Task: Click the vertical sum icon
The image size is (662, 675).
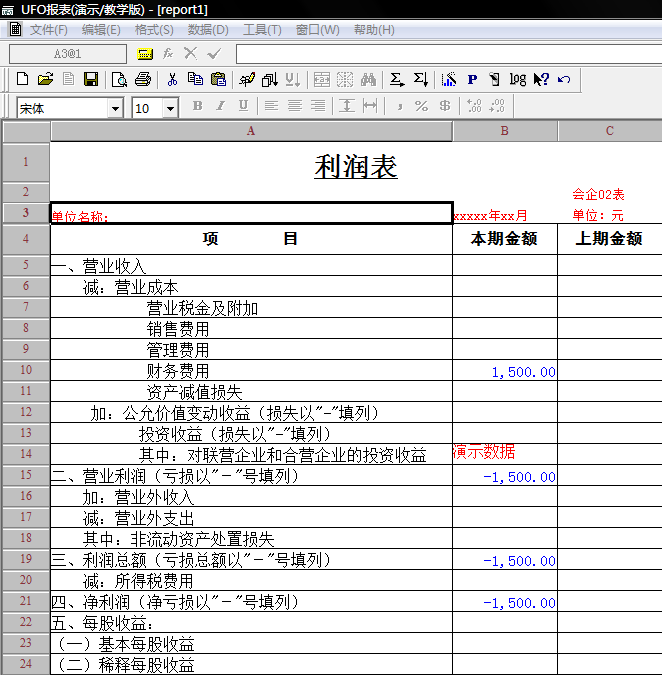Action: (421, 79)
